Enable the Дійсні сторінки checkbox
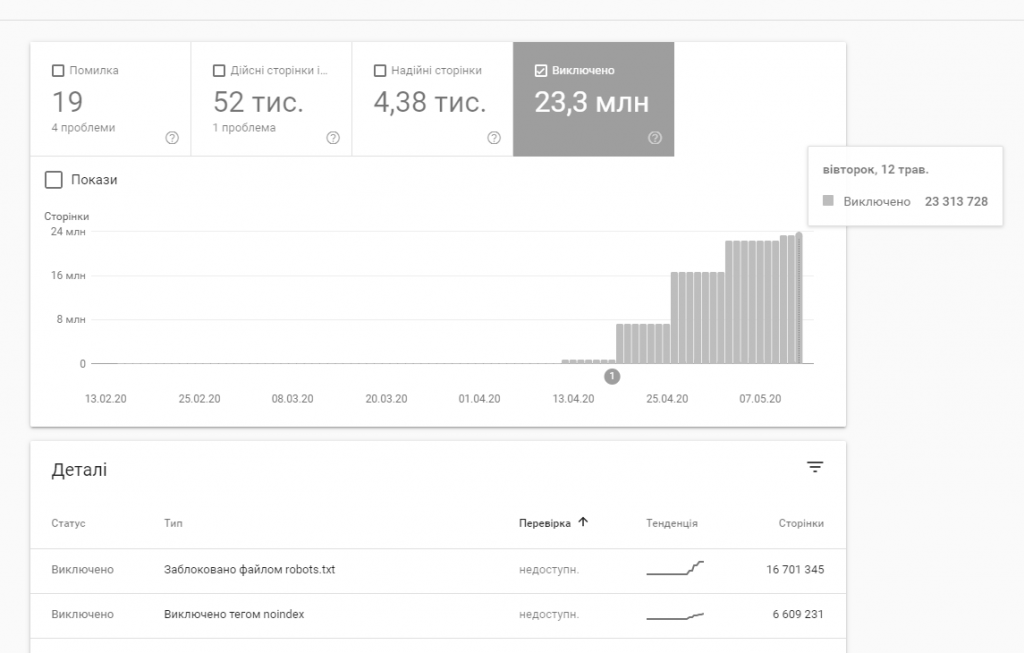Screen dimensions: 1024x653 (x=219, y=71)
